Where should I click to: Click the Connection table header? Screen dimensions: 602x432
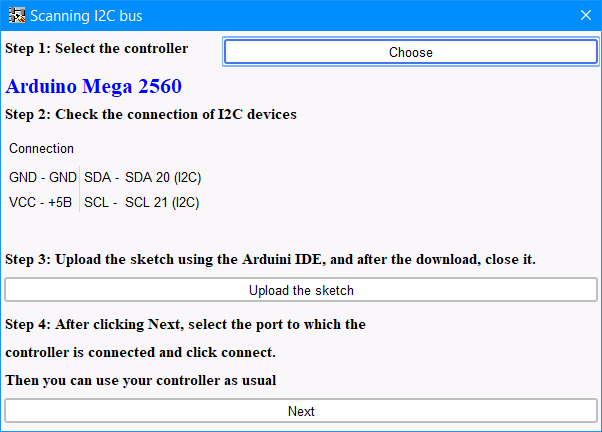(41, 148)
